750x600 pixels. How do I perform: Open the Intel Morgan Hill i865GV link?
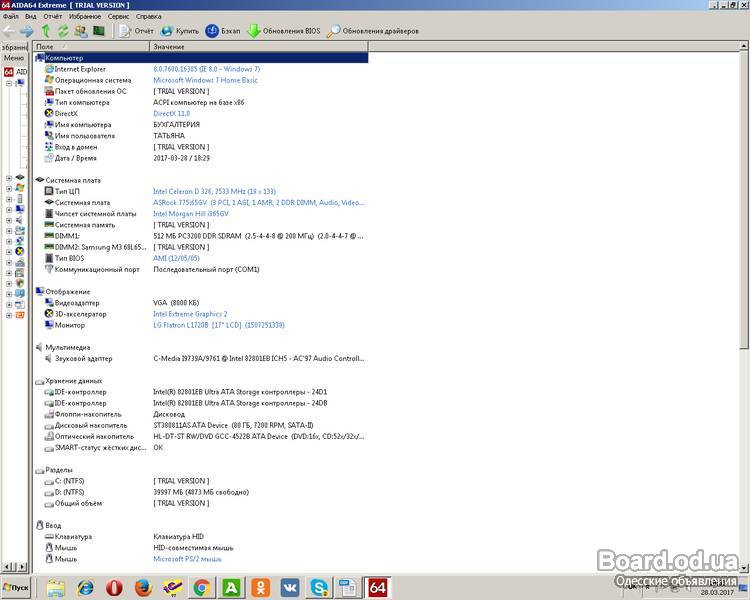click(x=191, y=214)
